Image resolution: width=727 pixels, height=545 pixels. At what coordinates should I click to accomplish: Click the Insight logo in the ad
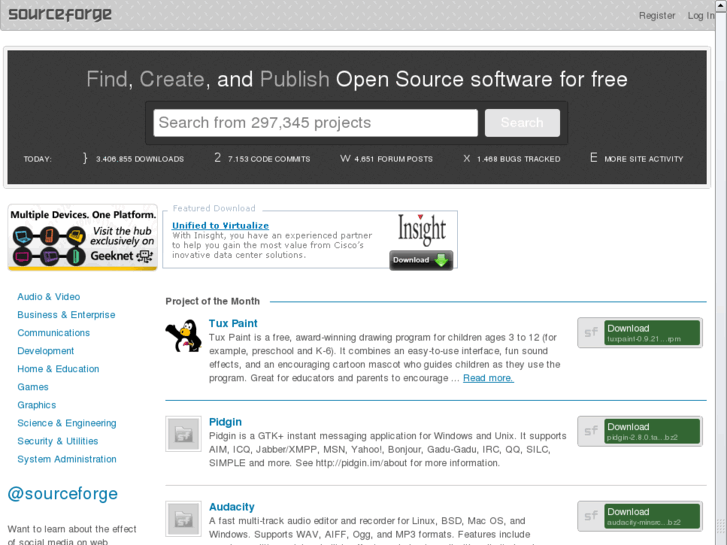[x=421, y=230]
